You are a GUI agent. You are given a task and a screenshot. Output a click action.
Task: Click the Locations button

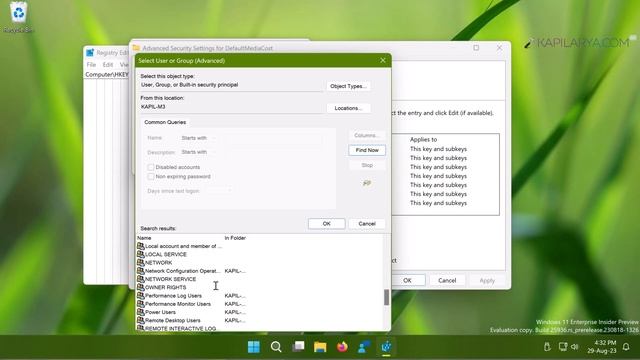pos(348,108)
